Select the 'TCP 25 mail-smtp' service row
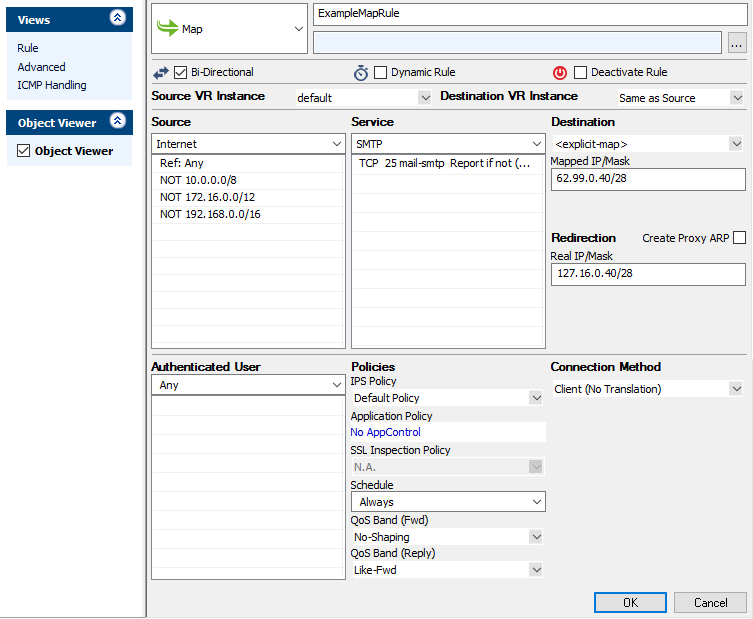 [x=448, y=163]
